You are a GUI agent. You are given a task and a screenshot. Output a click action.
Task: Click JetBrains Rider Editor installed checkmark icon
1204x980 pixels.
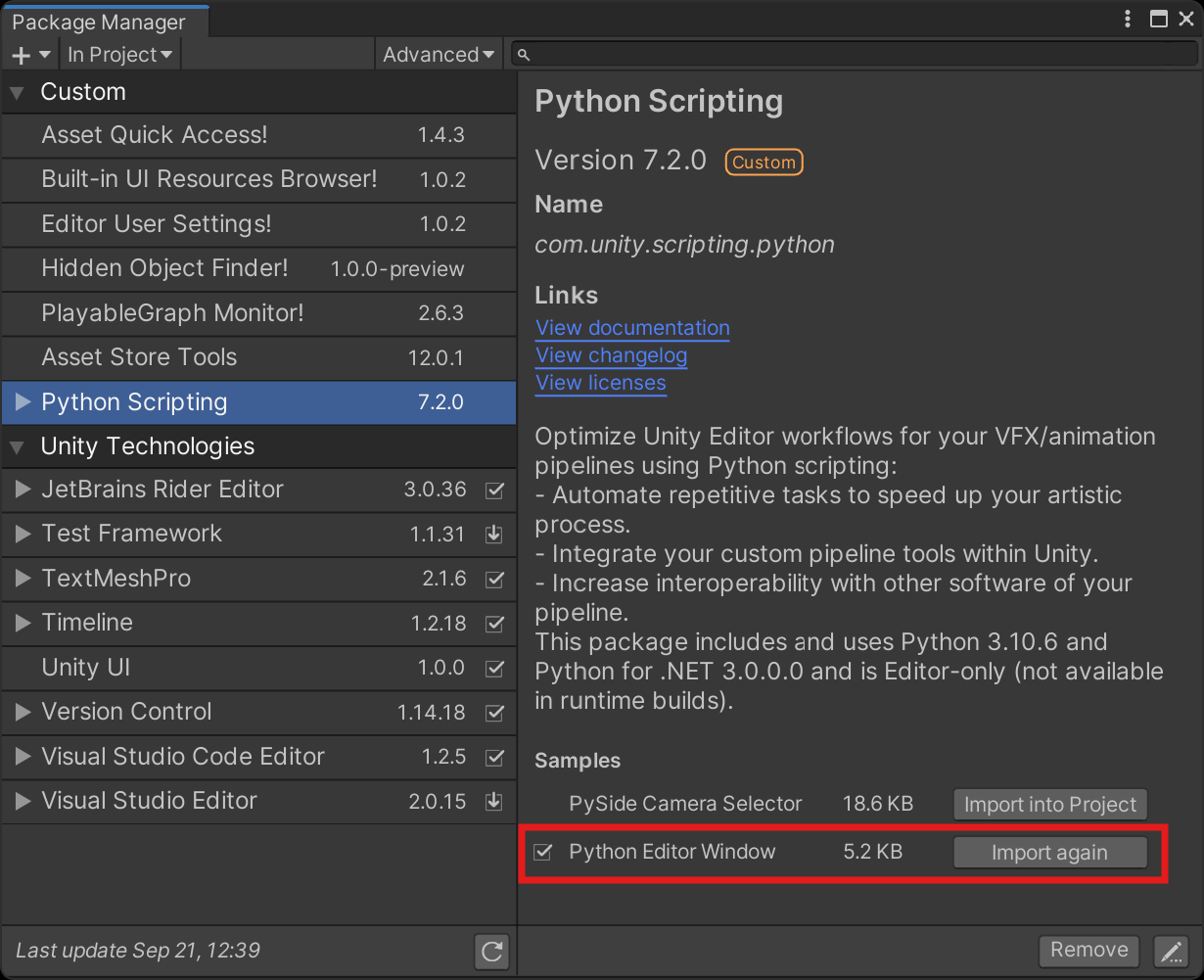494,490
